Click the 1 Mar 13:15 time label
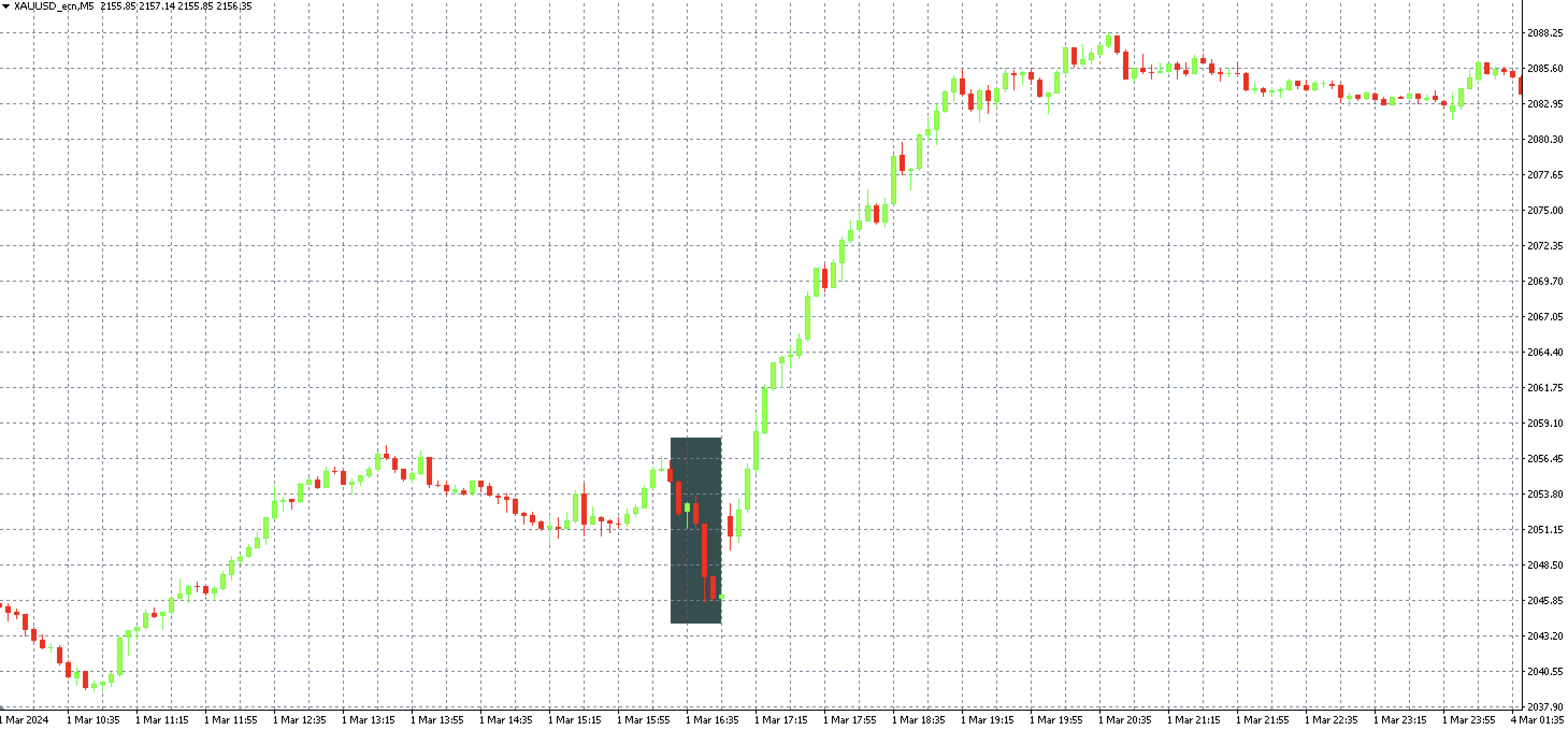 click(x=368, y=720)
